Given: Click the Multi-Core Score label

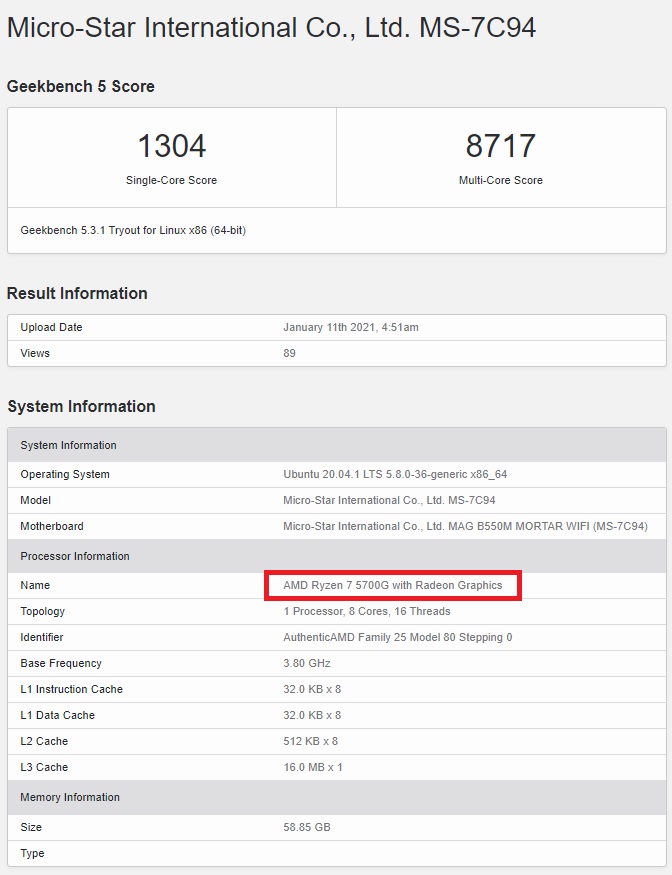Looking at the screenshot, I should (500, 180).
